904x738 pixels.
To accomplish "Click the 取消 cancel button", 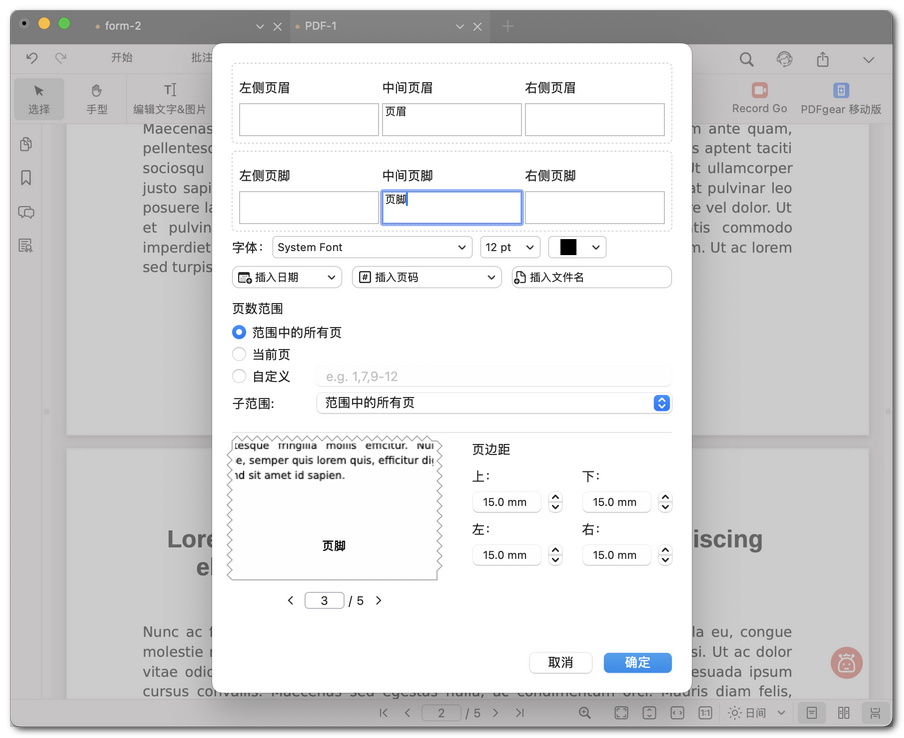I will [x=561, y=662].
